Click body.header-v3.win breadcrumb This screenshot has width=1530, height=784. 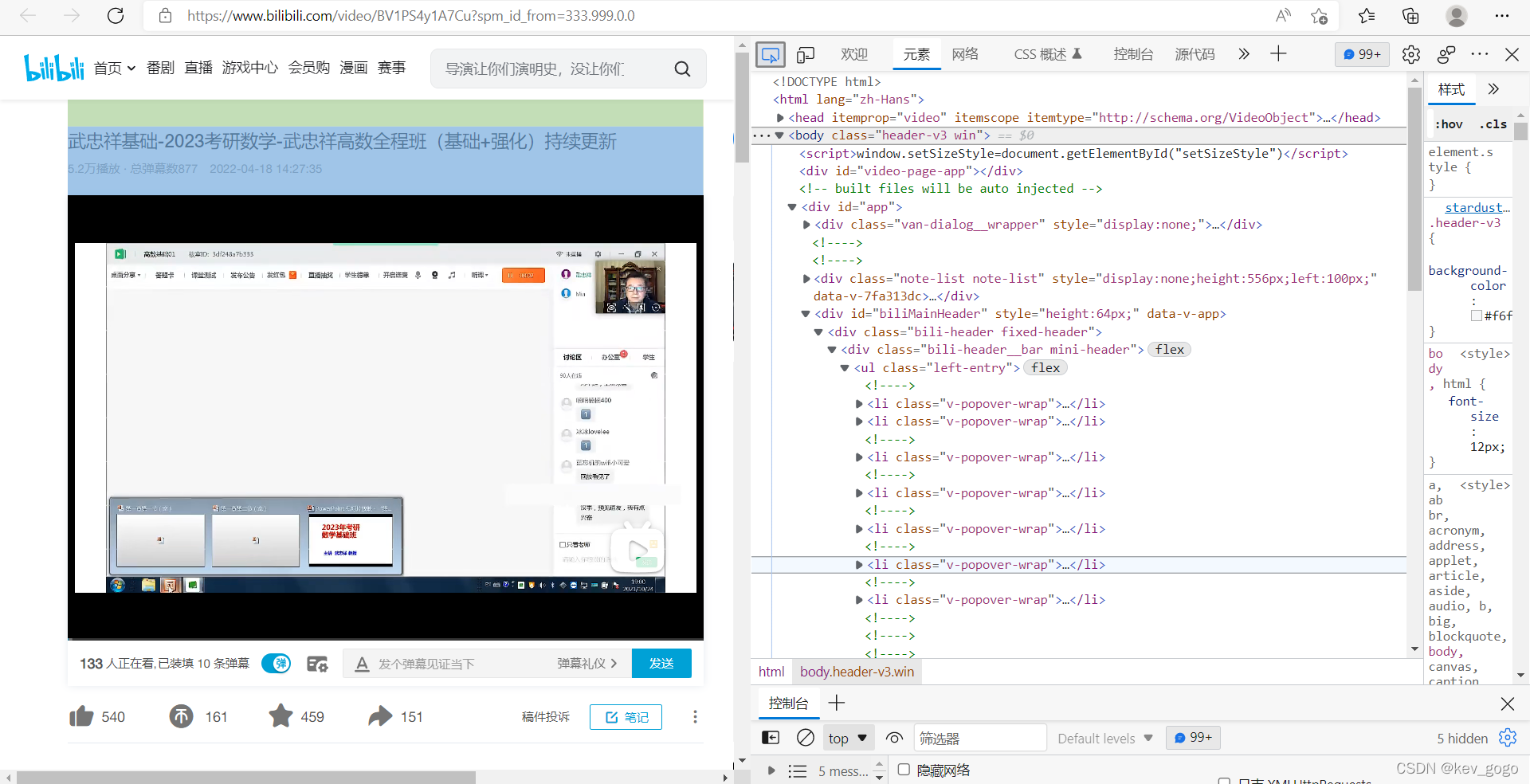857,672
